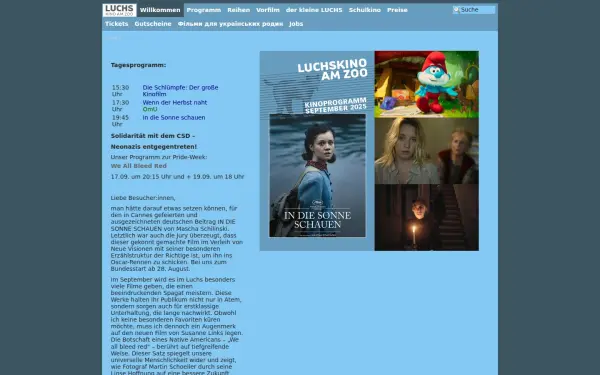600x375 pixels.
Task: Click the In die Sonne schauen poster
Action: click(x=317, y=175)
